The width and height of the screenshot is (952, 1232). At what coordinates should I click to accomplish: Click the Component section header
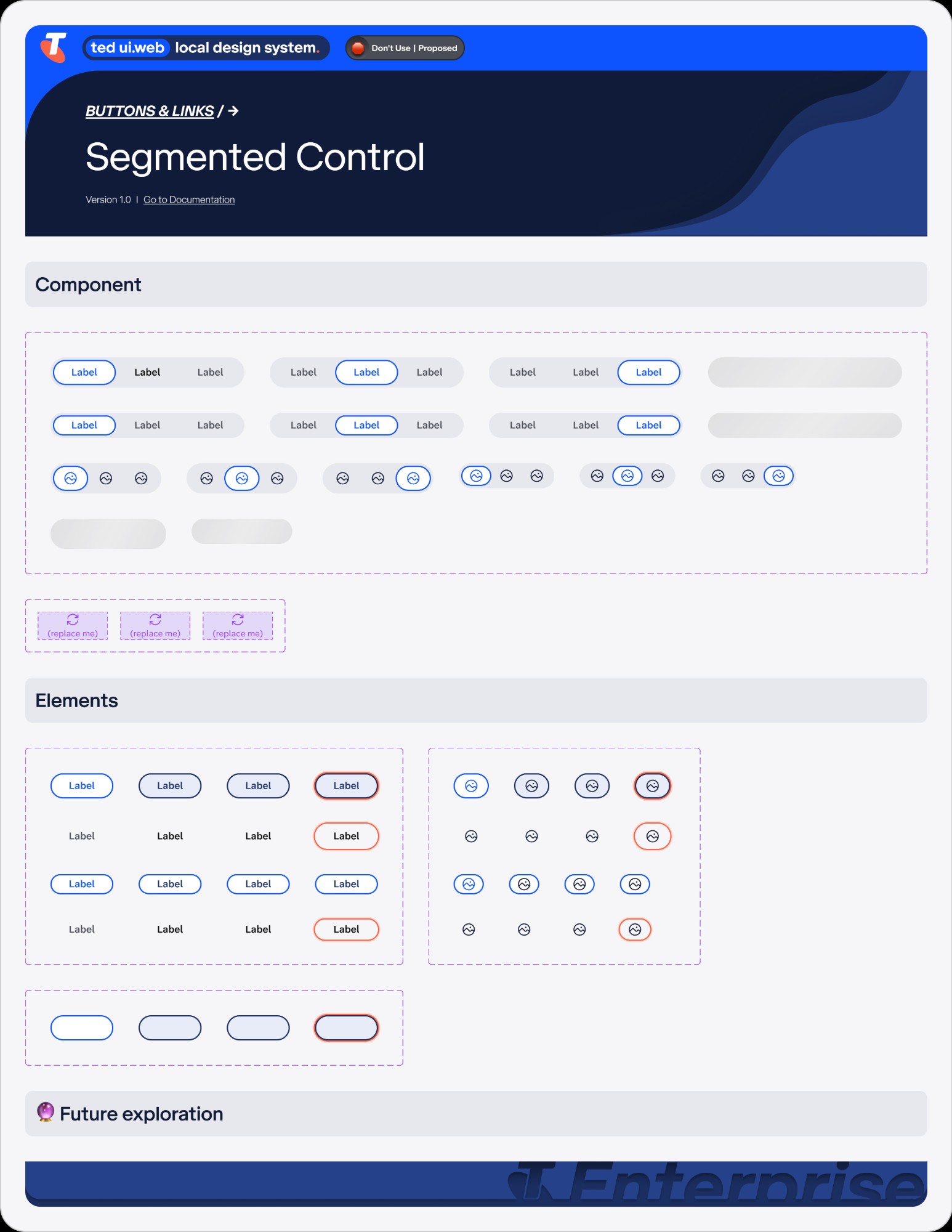89,284
